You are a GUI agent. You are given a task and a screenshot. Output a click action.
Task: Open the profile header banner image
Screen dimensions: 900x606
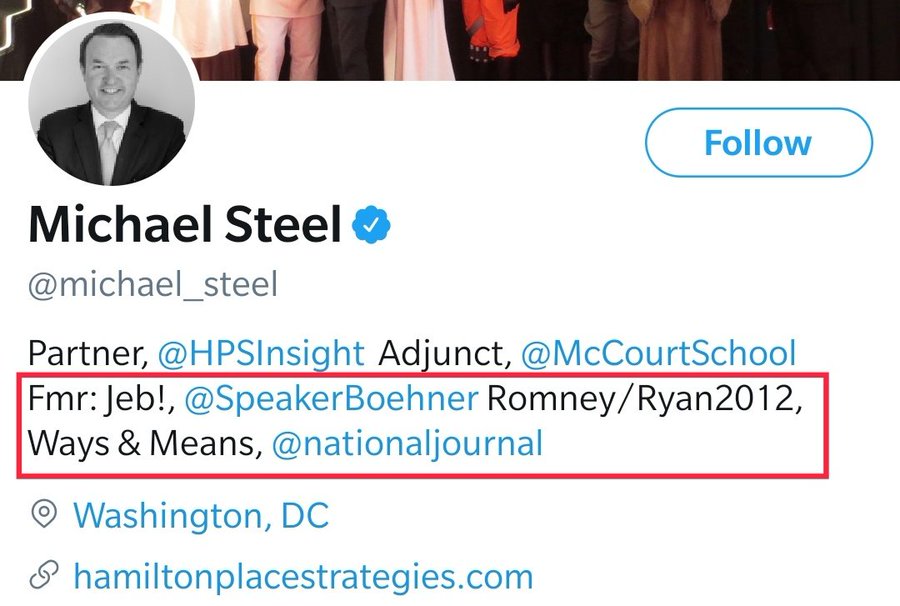(x=600, y=35)
